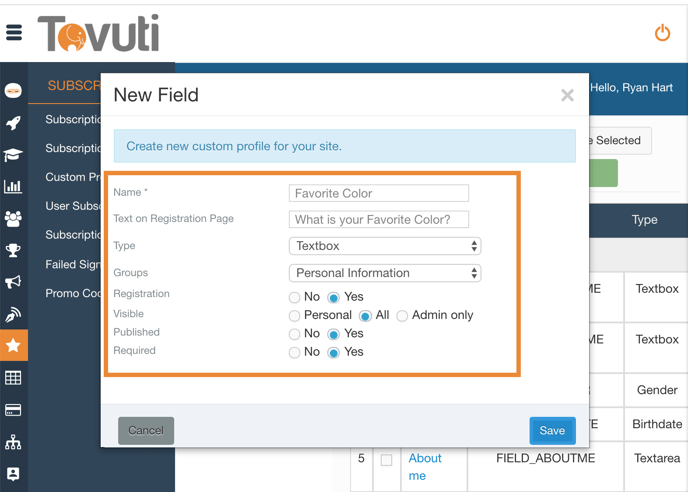Click the orange power logout icon
This screenshot has height=492, width=688.
point(662,33)
